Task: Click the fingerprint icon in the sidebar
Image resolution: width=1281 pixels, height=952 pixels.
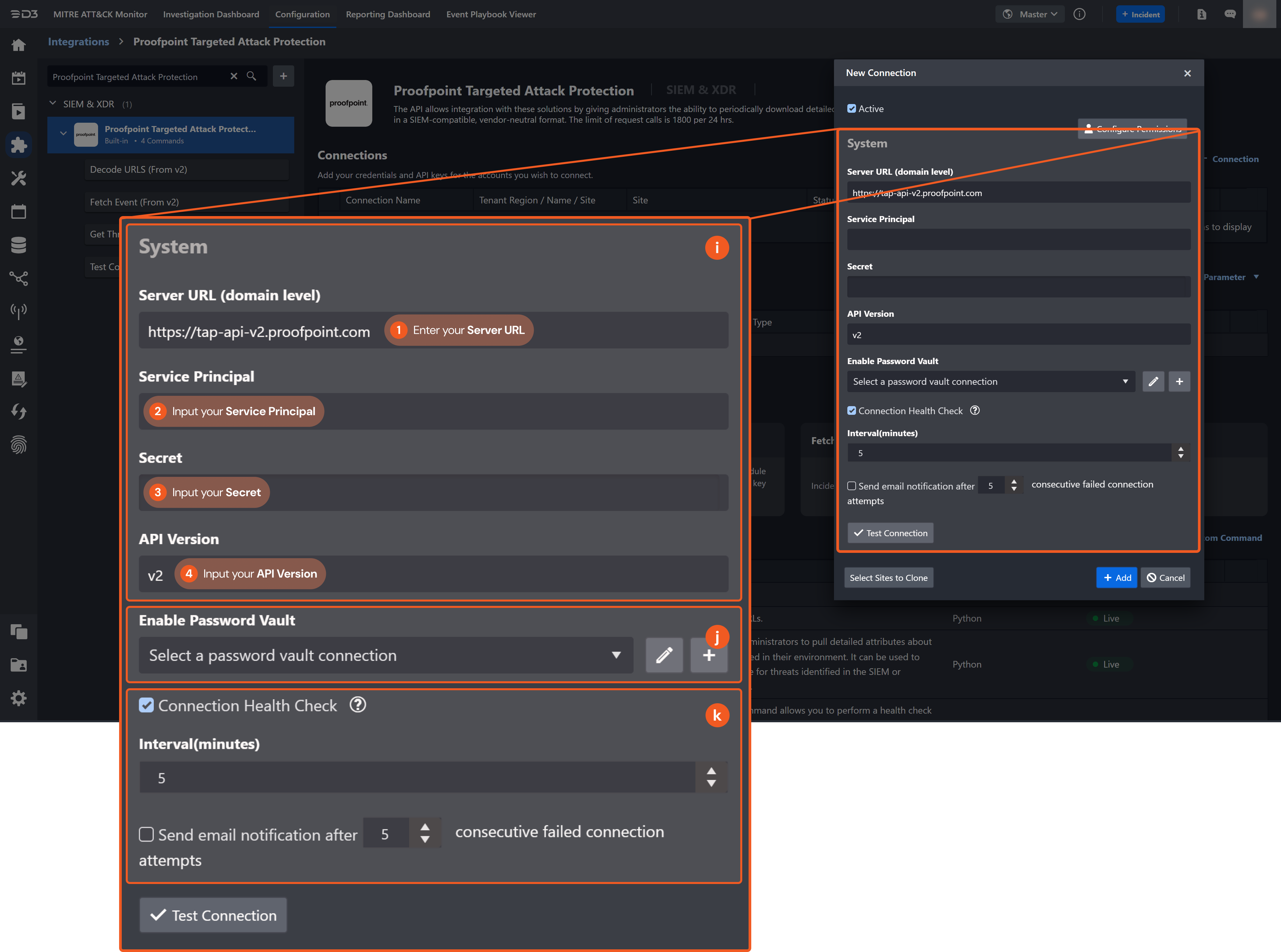Action: pos(18,445)
